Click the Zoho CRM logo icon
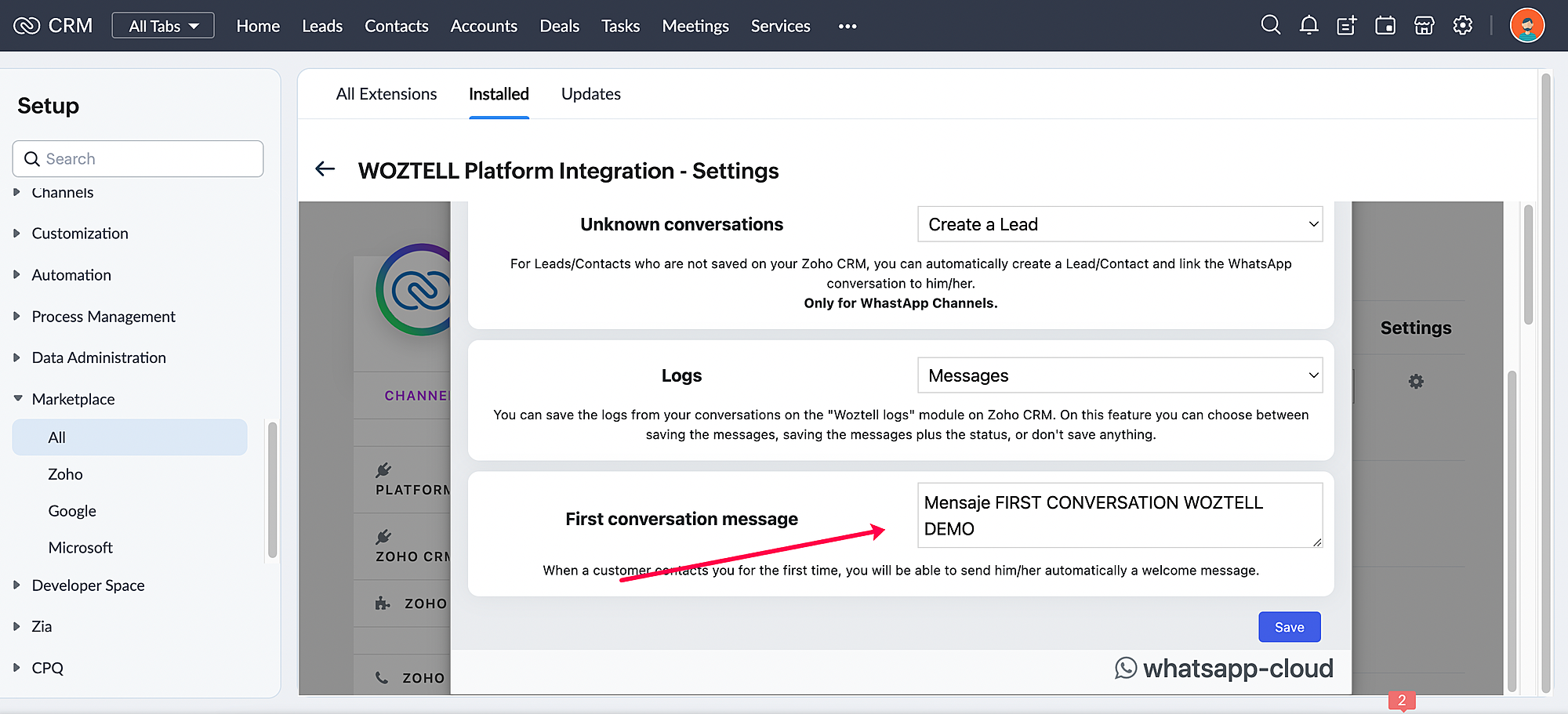1568x714 pixels. tap(26, 26)
